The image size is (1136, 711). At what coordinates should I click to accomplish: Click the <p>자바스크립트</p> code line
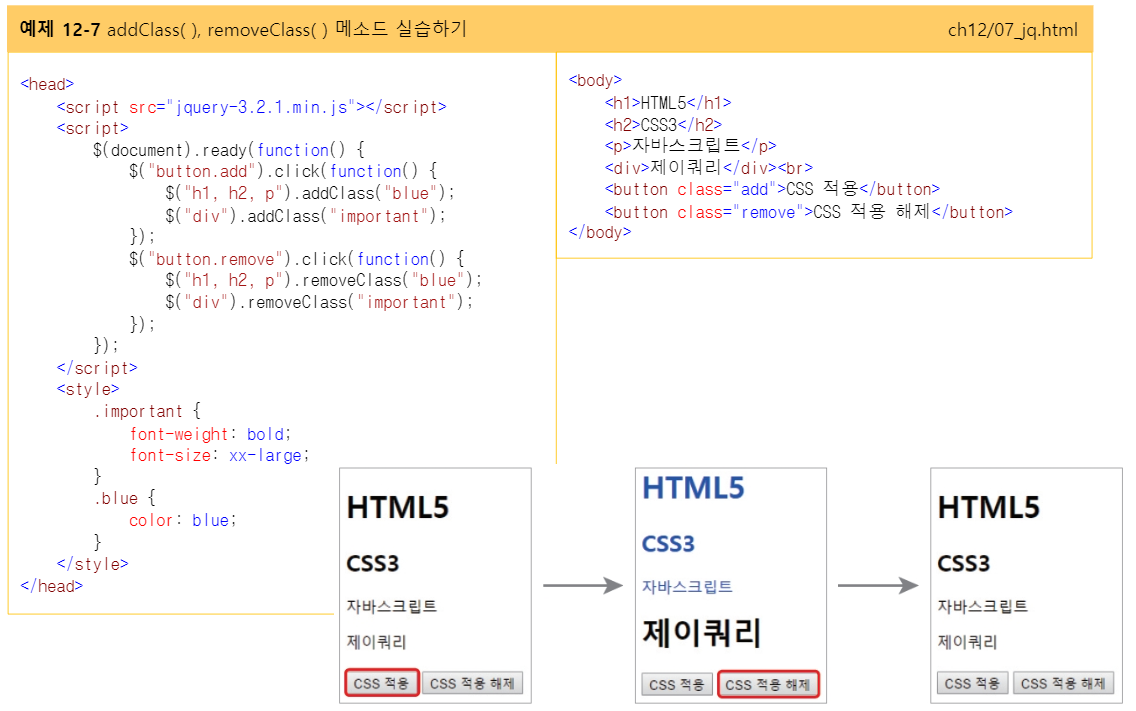[x=690, y=146]
